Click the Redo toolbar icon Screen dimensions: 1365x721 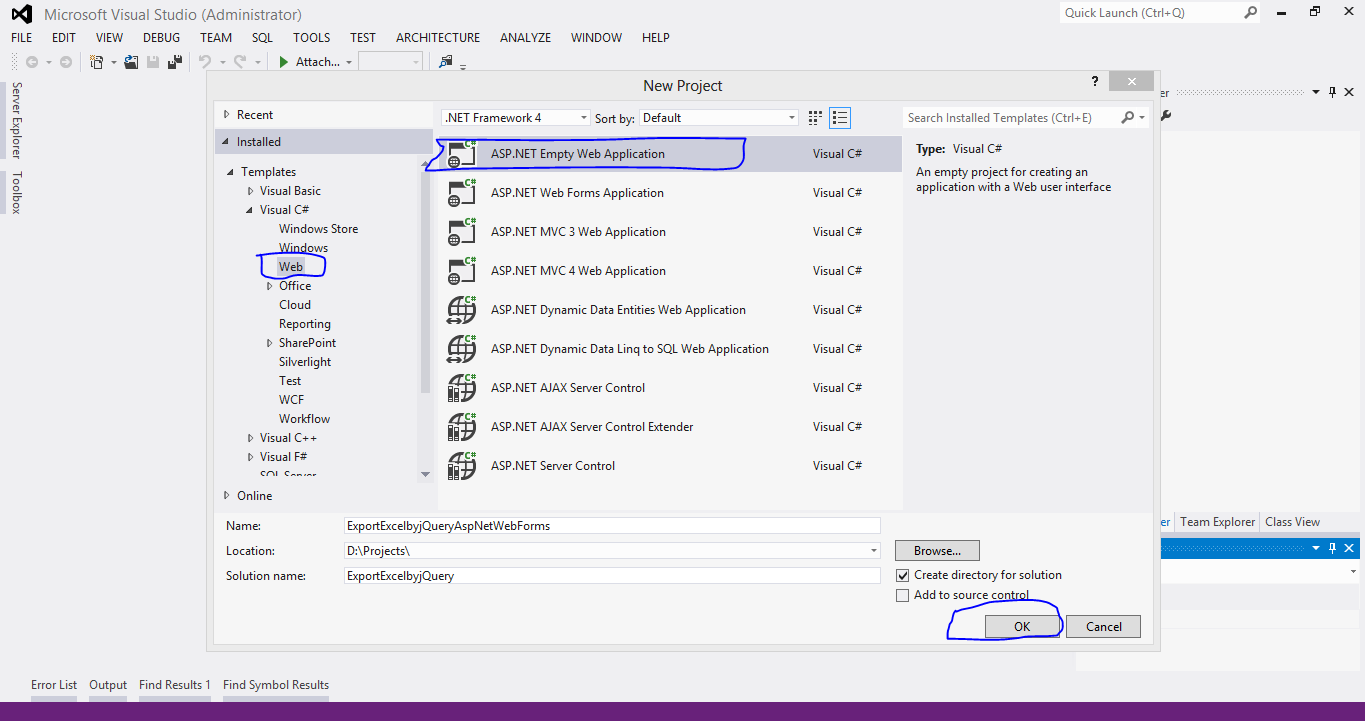[x=239, y=62]
